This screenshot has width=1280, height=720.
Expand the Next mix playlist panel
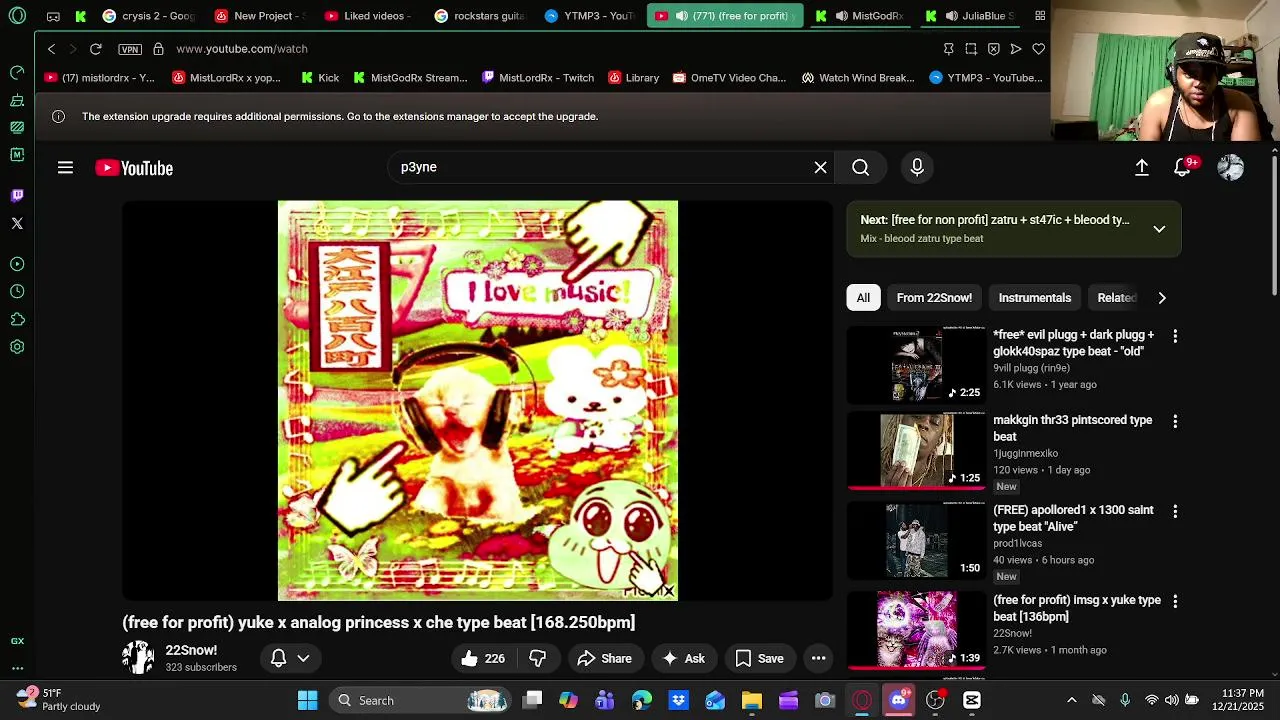pos(1159,229)
